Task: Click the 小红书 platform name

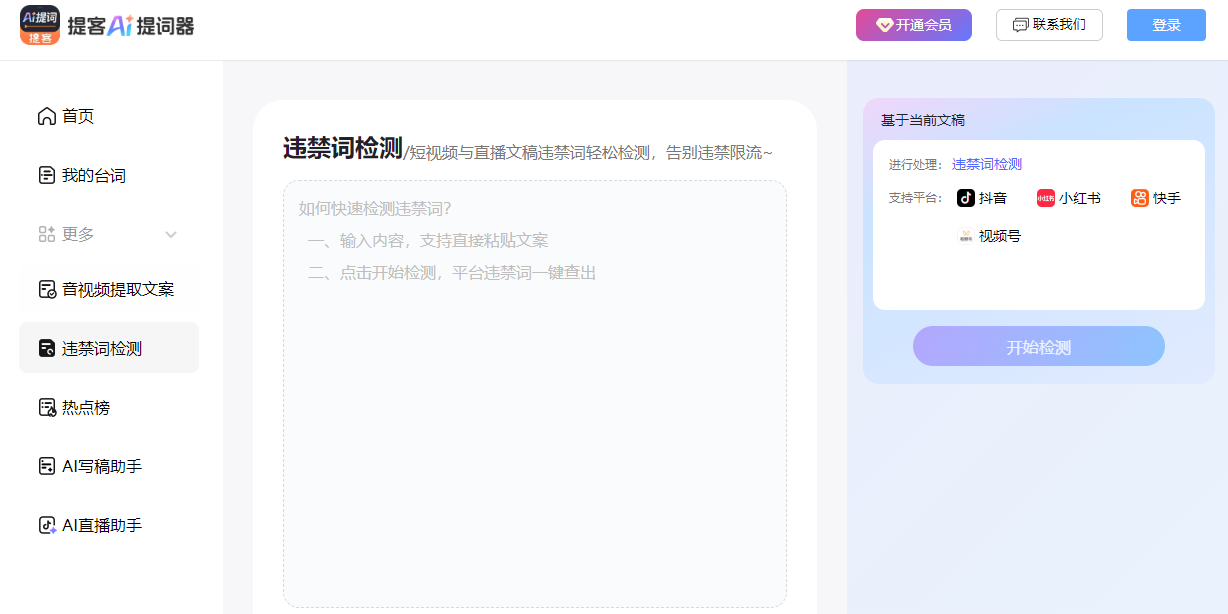Action: pos(1080,198)
